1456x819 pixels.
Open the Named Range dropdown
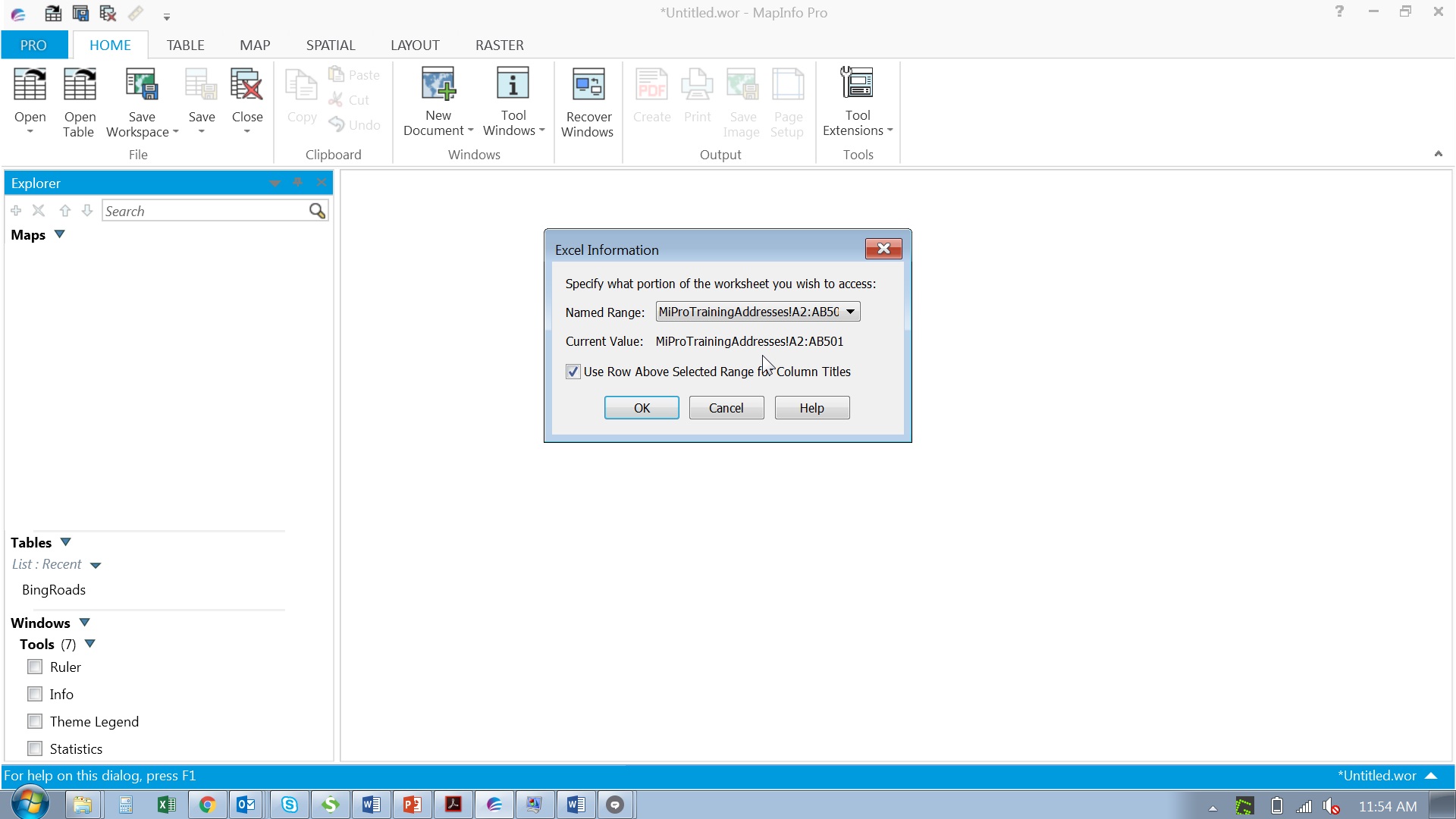coord(849,312)
